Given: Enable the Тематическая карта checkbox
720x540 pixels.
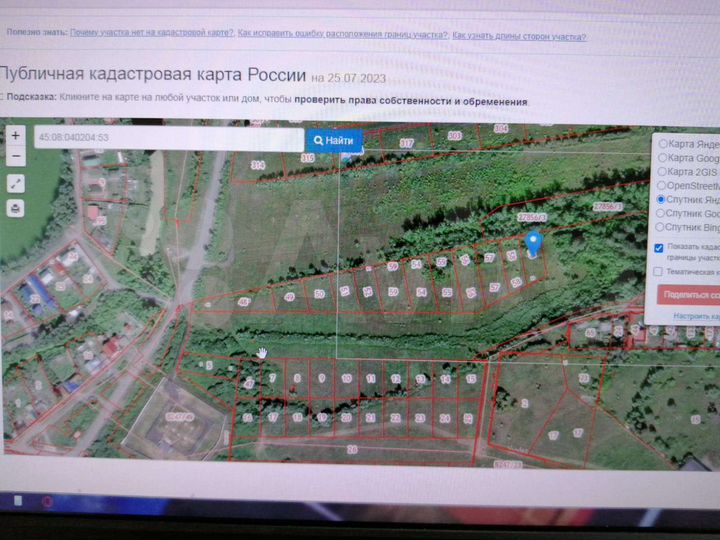Looking at the screenshot, I should 658,271.
